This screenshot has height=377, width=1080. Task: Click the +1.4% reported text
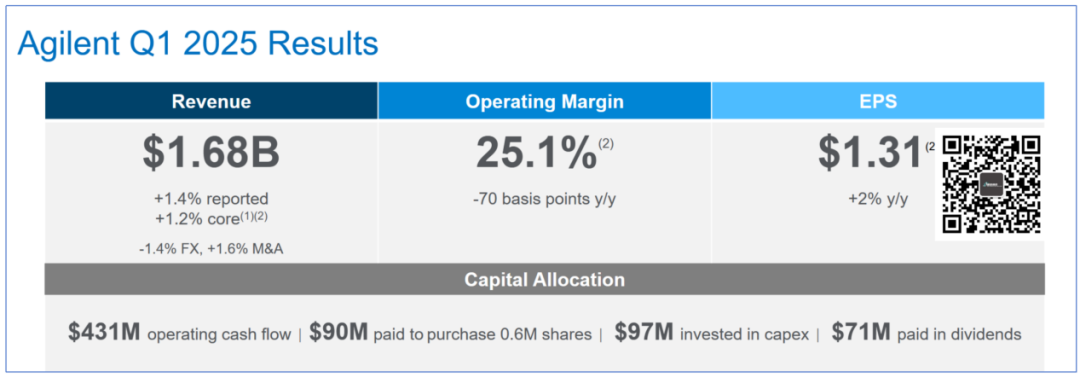[211, 198]
